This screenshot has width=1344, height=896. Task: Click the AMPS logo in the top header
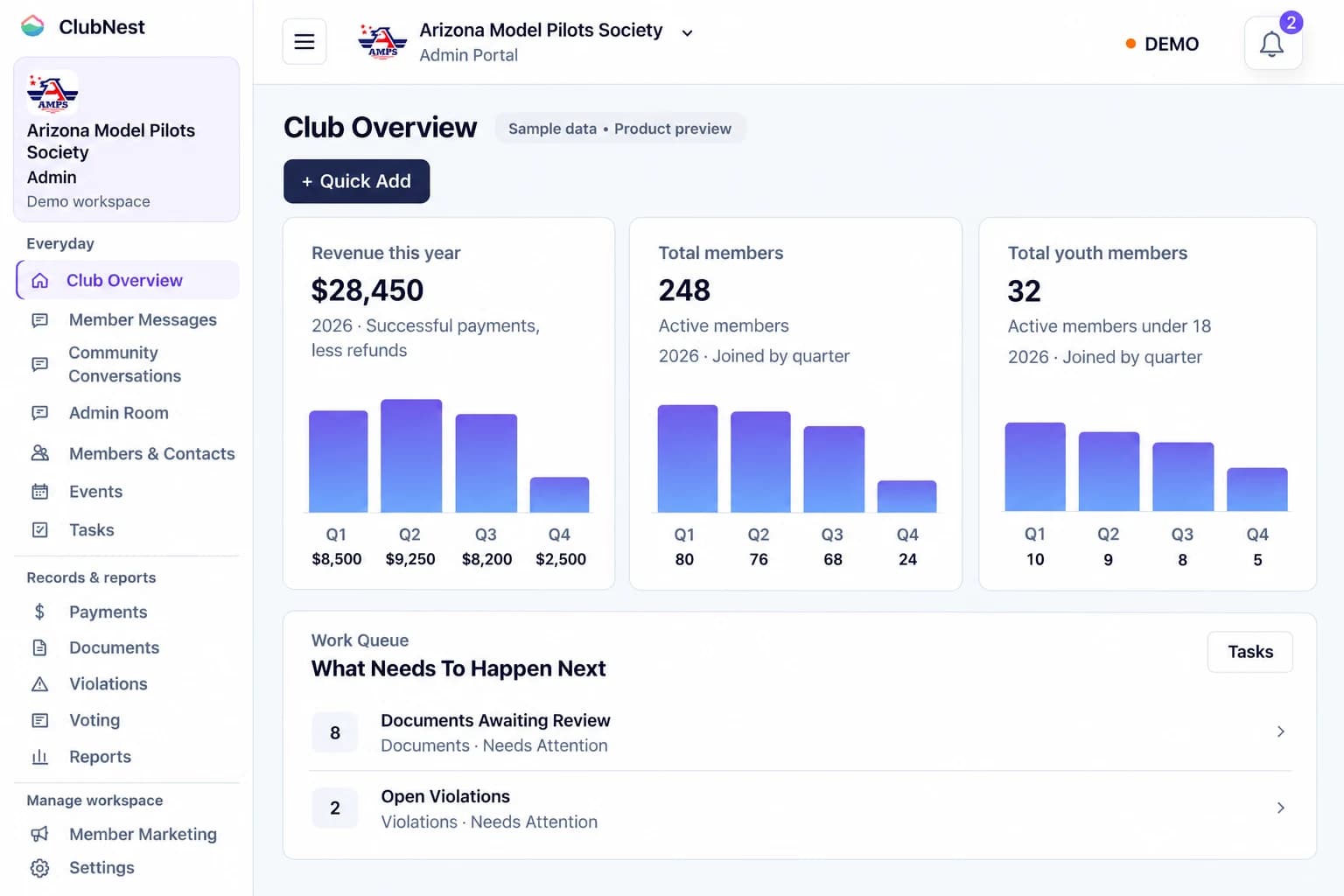[382, 41]
